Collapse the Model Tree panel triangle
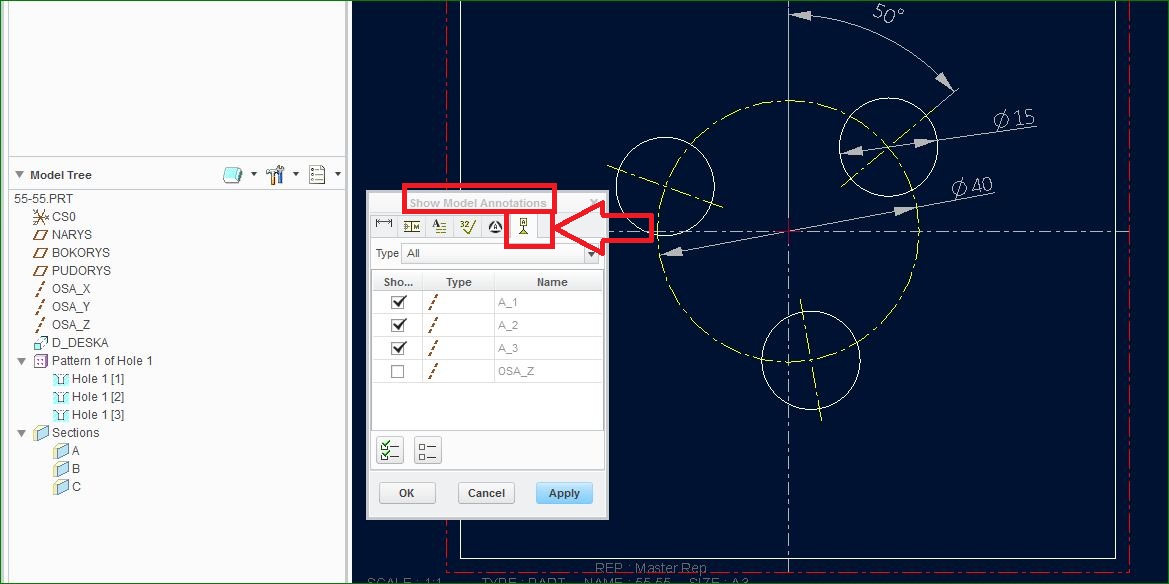The image size is (1169, 584). pos(19,175)
